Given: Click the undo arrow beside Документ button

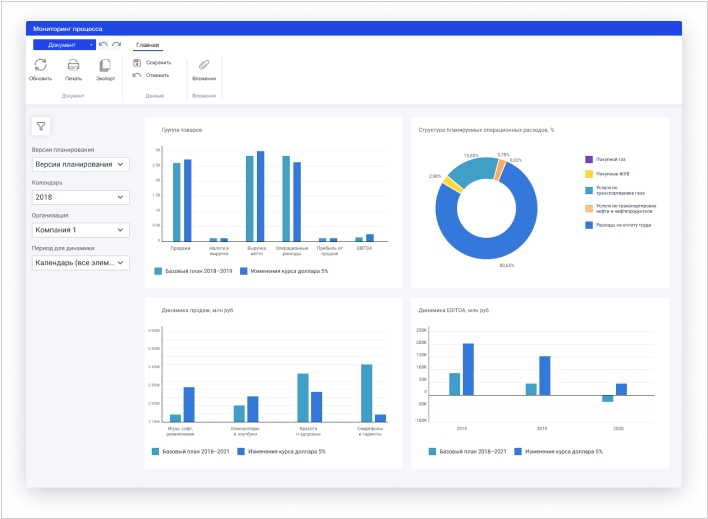Looking at the screenshot, I should point(103,44).
